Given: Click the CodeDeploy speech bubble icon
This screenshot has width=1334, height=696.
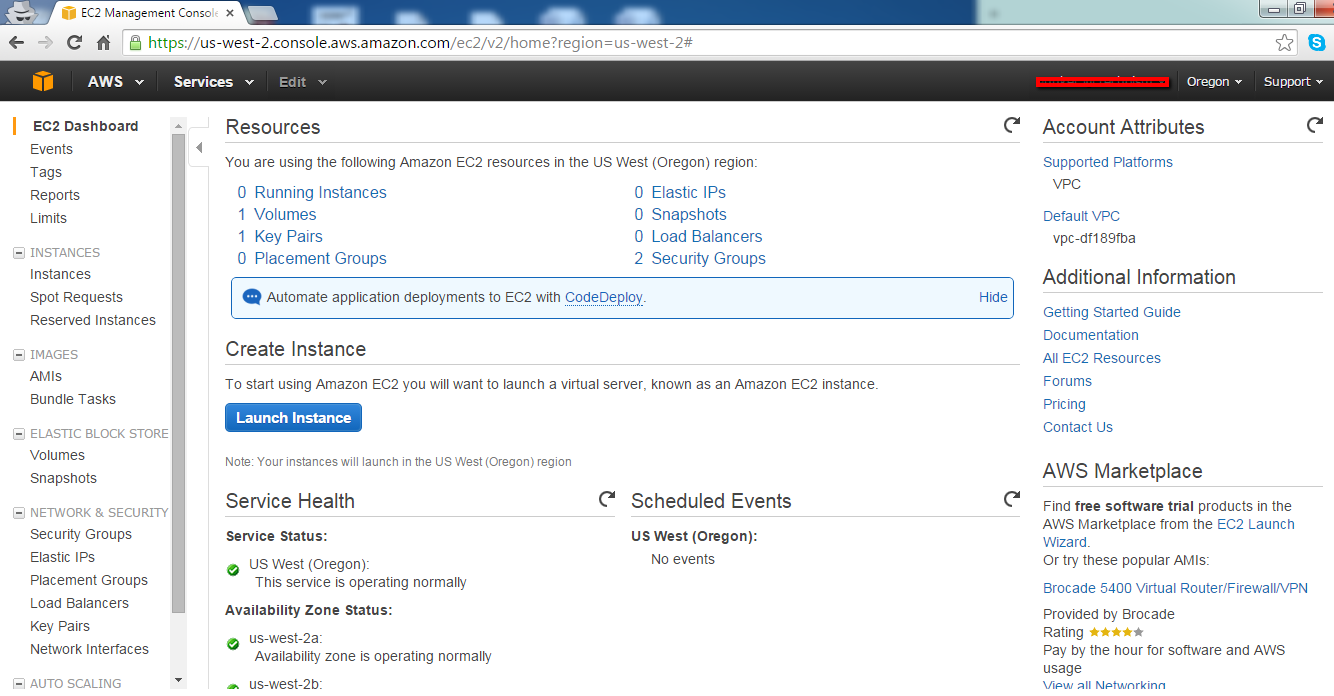Looking at the screenshot, I should [252, 297].
